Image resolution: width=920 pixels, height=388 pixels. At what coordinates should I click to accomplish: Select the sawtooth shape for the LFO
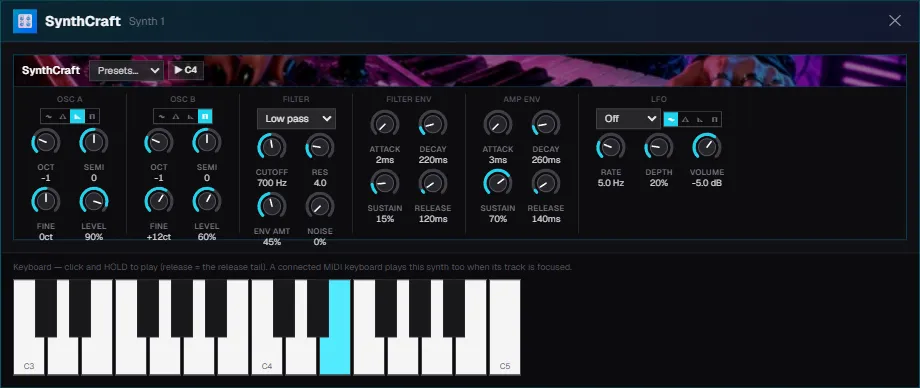(699, 119)
